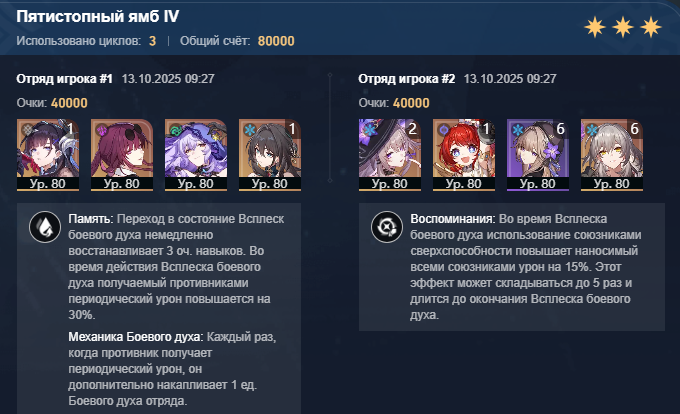Click the total score value 80000
680x414 pixels.
(276, 41)
